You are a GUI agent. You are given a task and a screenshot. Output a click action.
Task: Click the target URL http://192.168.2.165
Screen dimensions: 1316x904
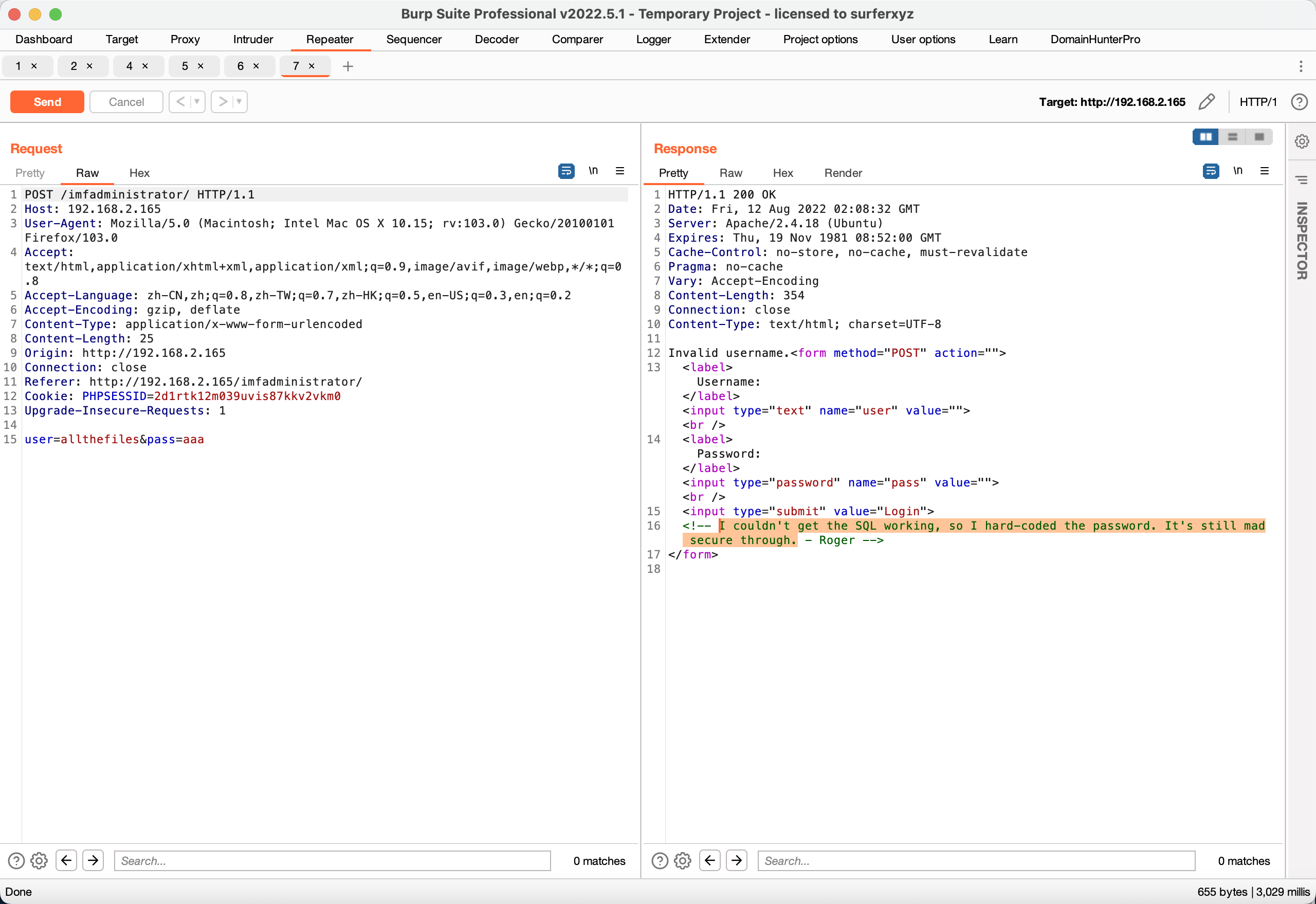pos(1132,102)
